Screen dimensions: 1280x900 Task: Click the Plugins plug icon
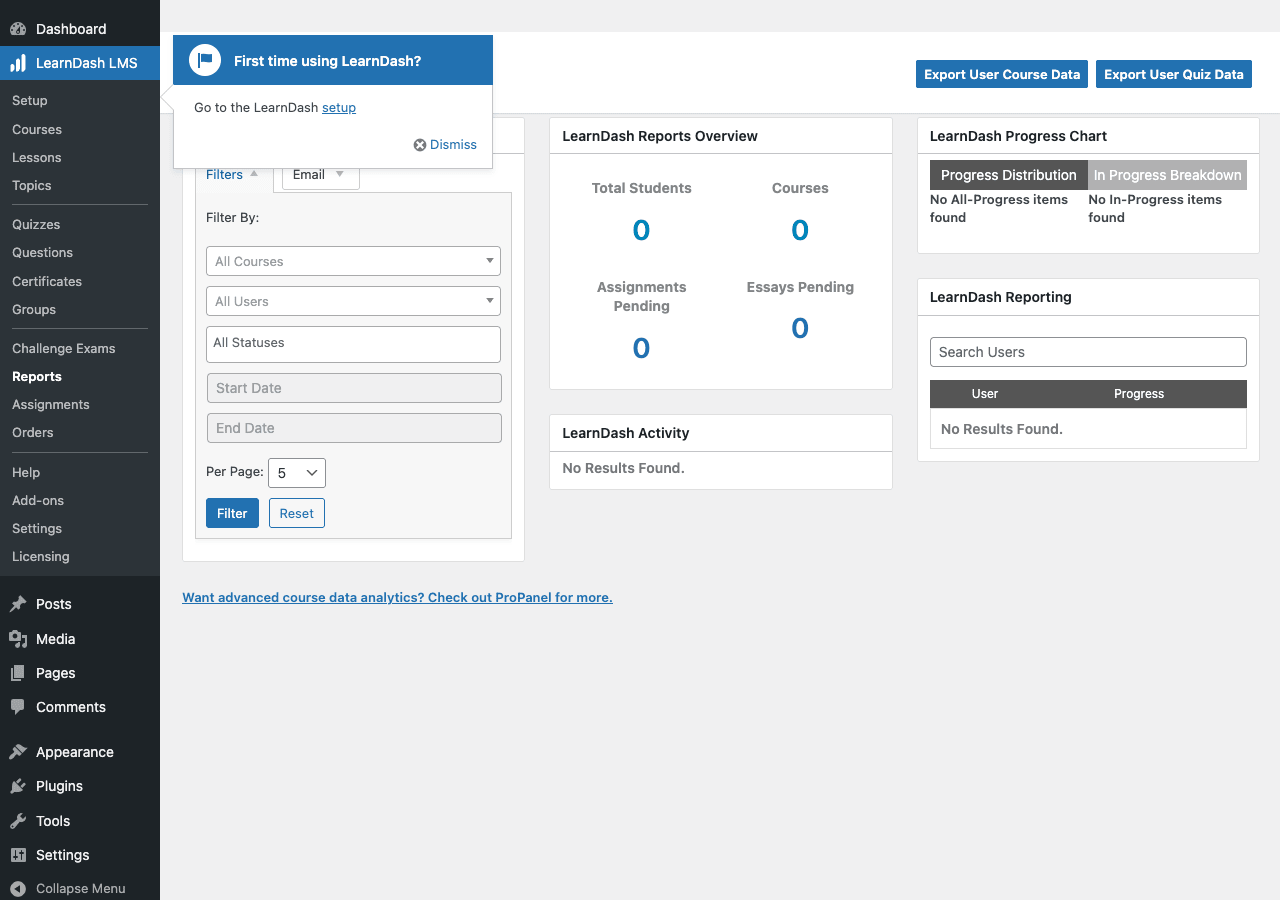pos(18,786)
